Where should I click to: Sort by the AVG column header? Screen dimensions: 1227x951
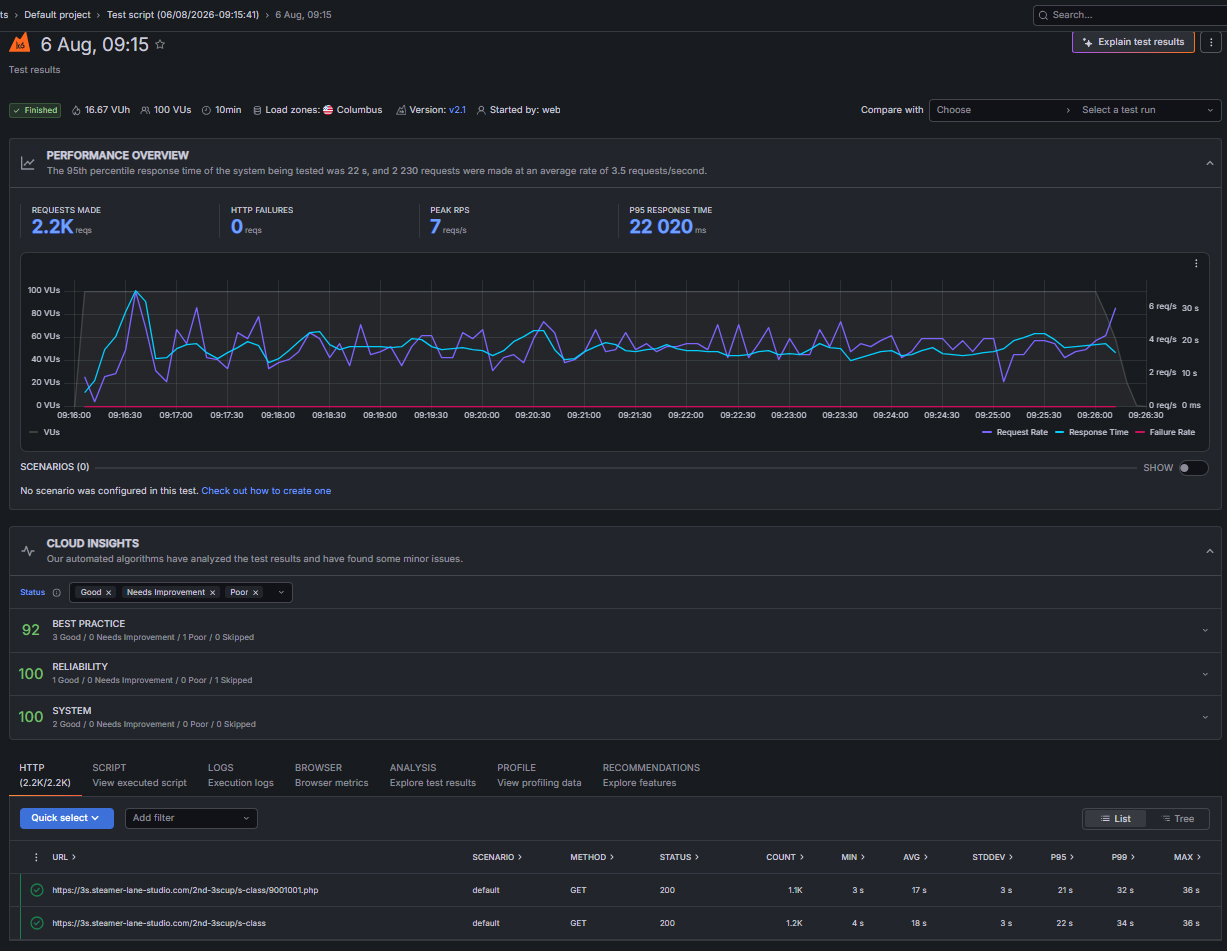915,857
